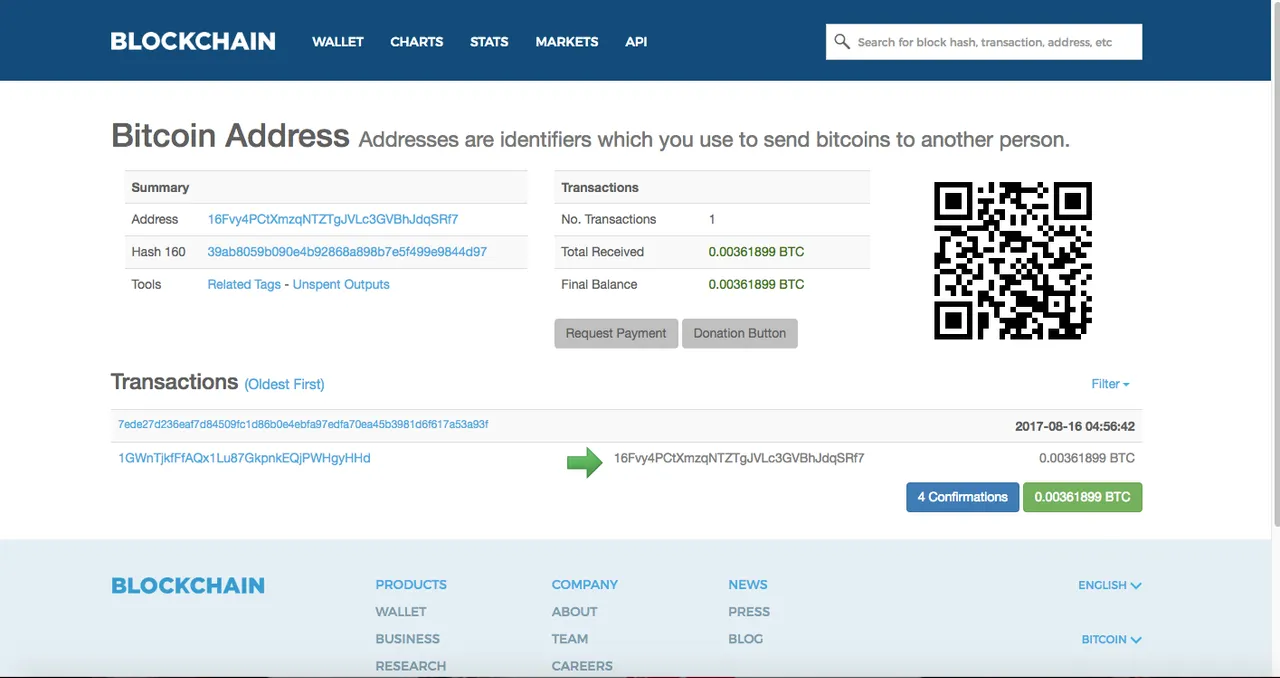Image resolution: width=1280 pixels, height=678 pixels.
Task: Open the address 16Fvy4PCt link in Summary
Action: coord(333,219)
